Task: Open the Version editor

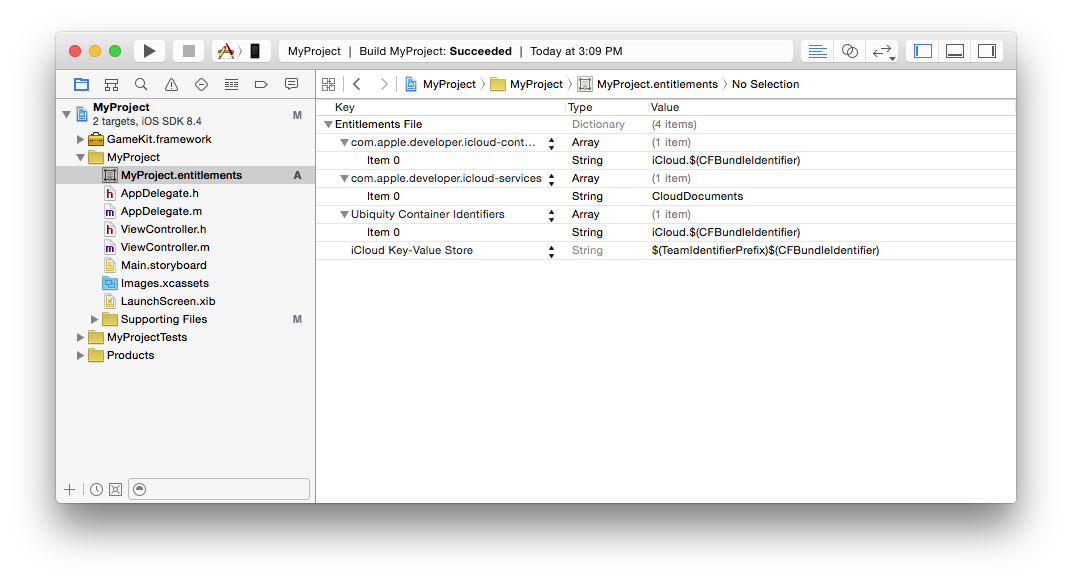Action: (x=882, y=51)
